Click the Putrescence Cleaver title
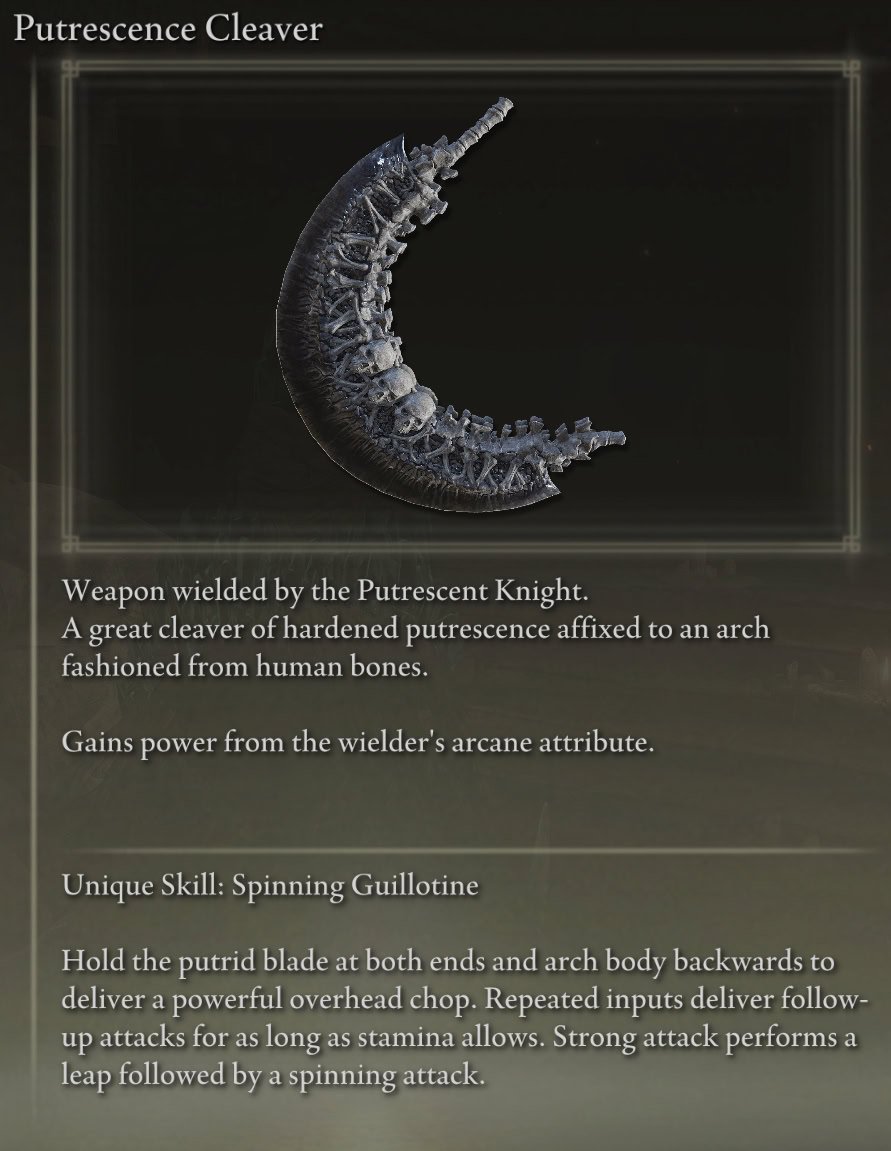Screen dimensions: 891x1151 [168, 29]
